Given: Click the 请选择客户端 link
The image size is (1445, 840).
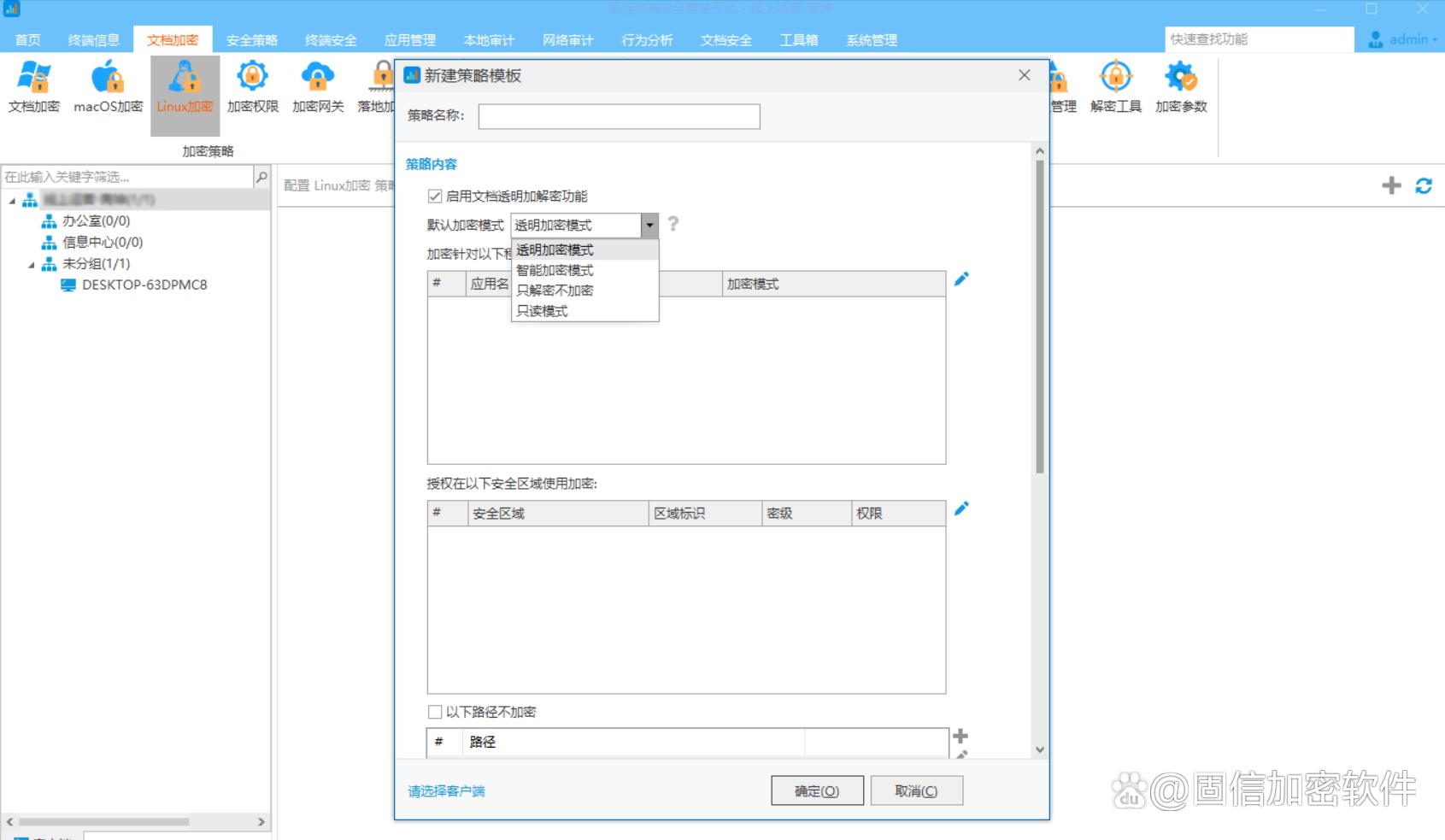Looking at the screenshot, I should (x=446, y=791).
